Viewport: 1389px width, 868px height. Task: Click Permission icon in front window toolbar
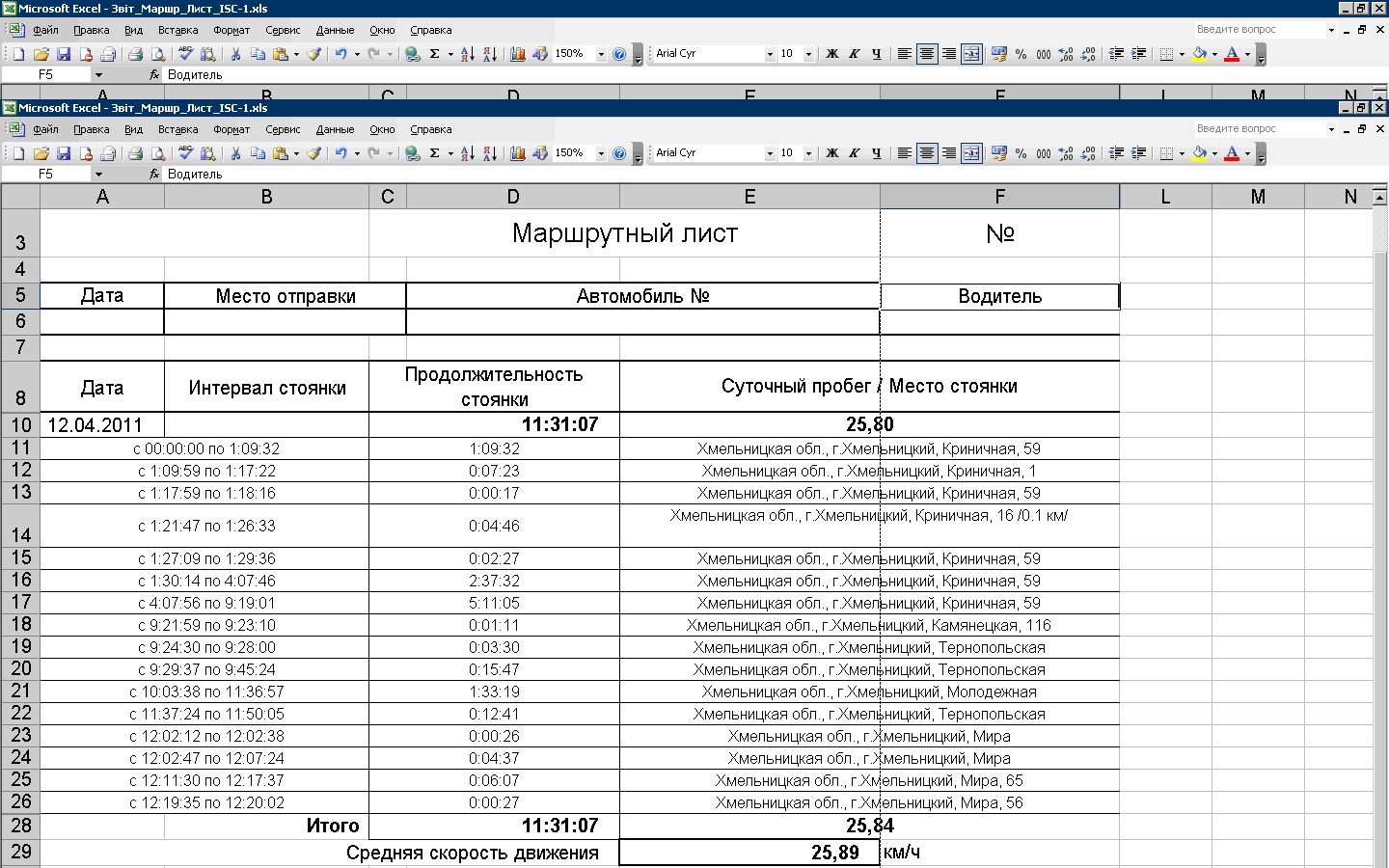[86, 153]
